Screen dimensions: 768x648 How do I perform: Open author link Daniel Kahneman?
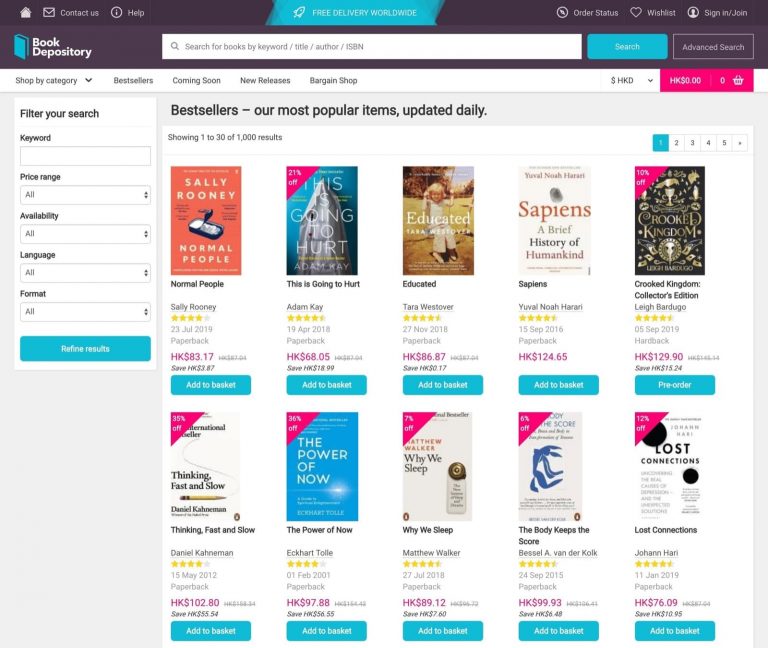coord(202,553)
